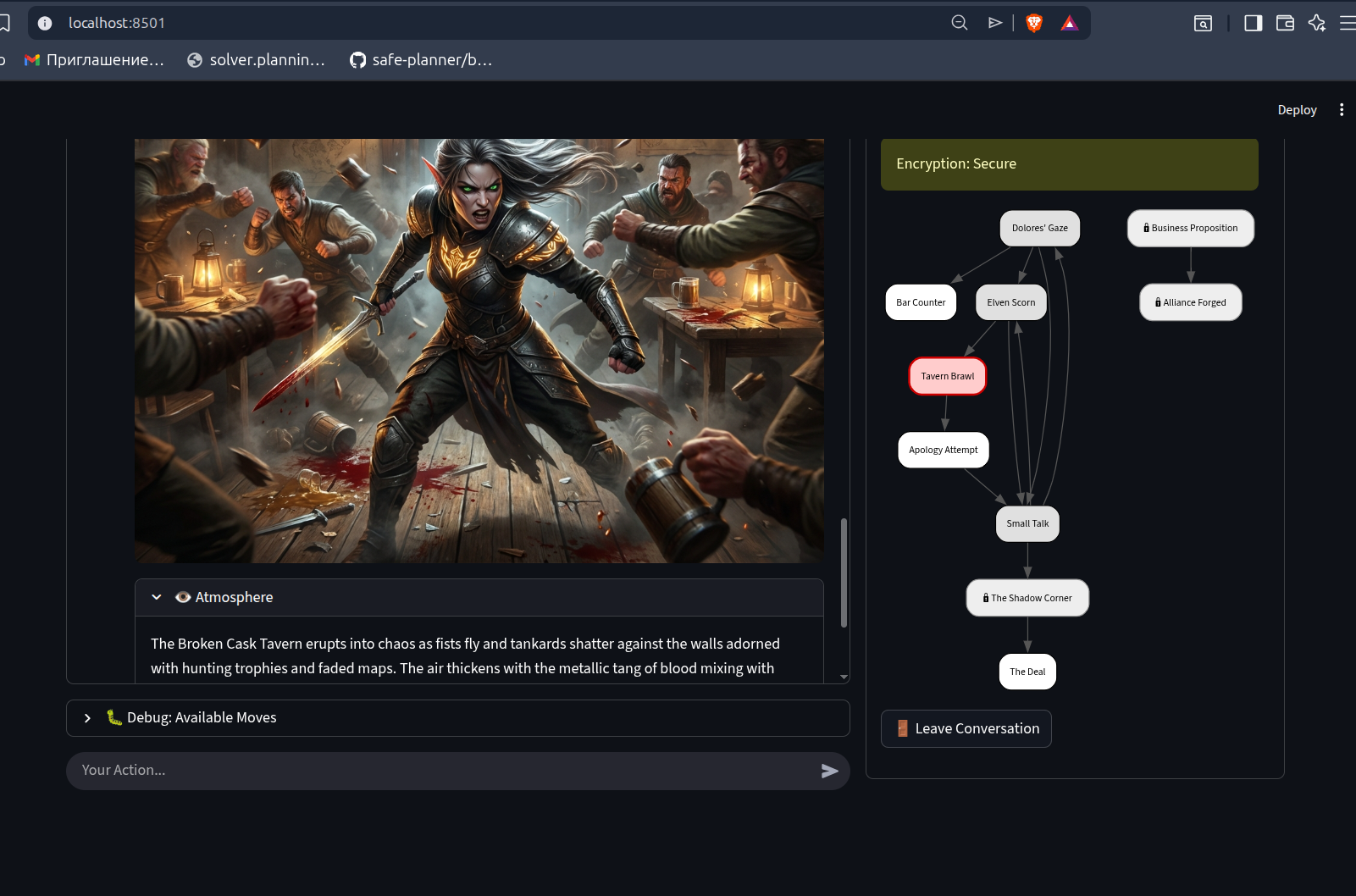Viewport: 1356px width, 896px height.
Task: Click the Encryption: Secure status banner
Action: pyautogui.click(x=1070, y=164)
